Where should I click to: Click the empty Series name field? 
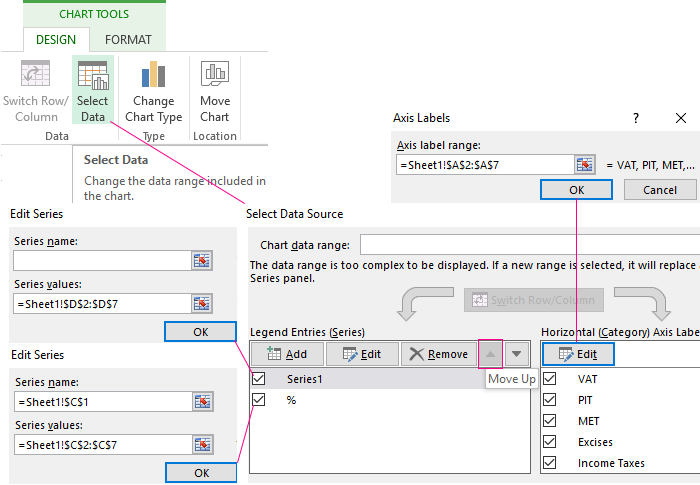(102, 260)
